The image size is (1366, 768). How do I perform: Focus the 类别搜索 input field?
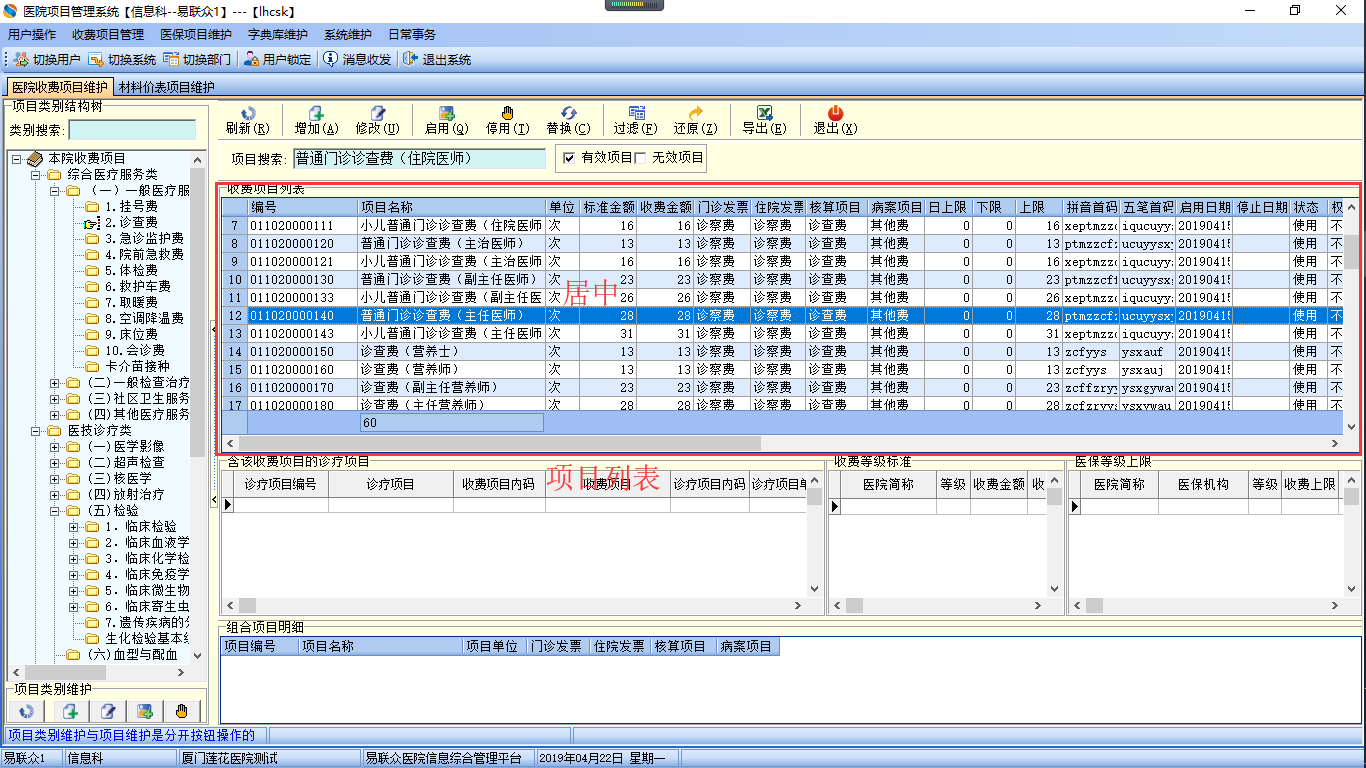tap(132, 130)
